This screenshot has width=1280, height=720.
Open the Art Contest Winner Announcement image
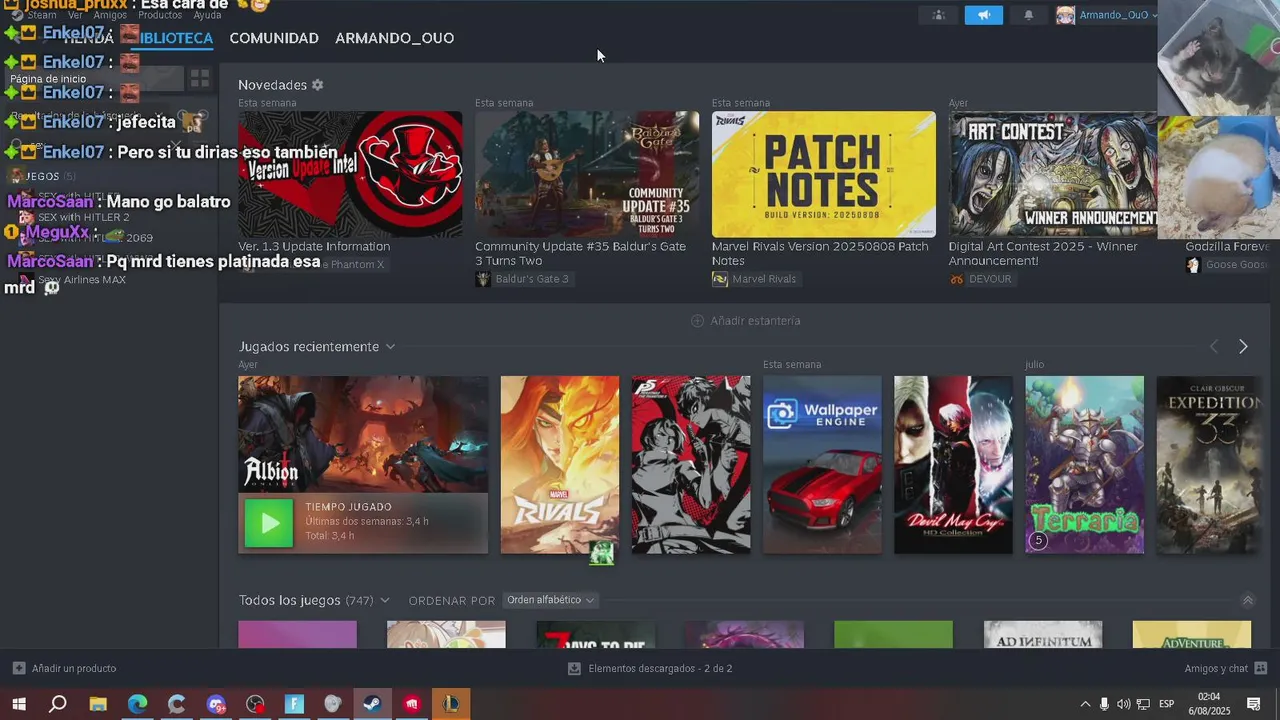[x=1053, y=174]
